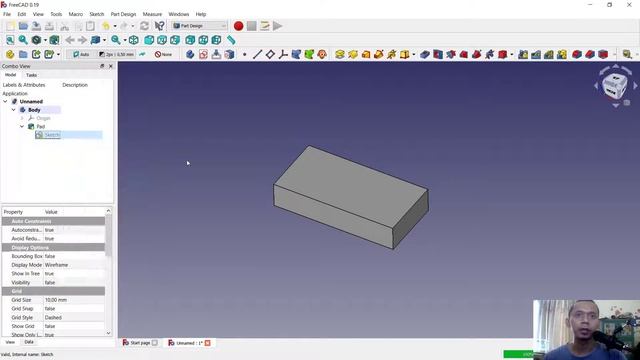This screenshot has width=640, height=360.
Task: Open the Part Design menu
Action: tap(123, 14)
